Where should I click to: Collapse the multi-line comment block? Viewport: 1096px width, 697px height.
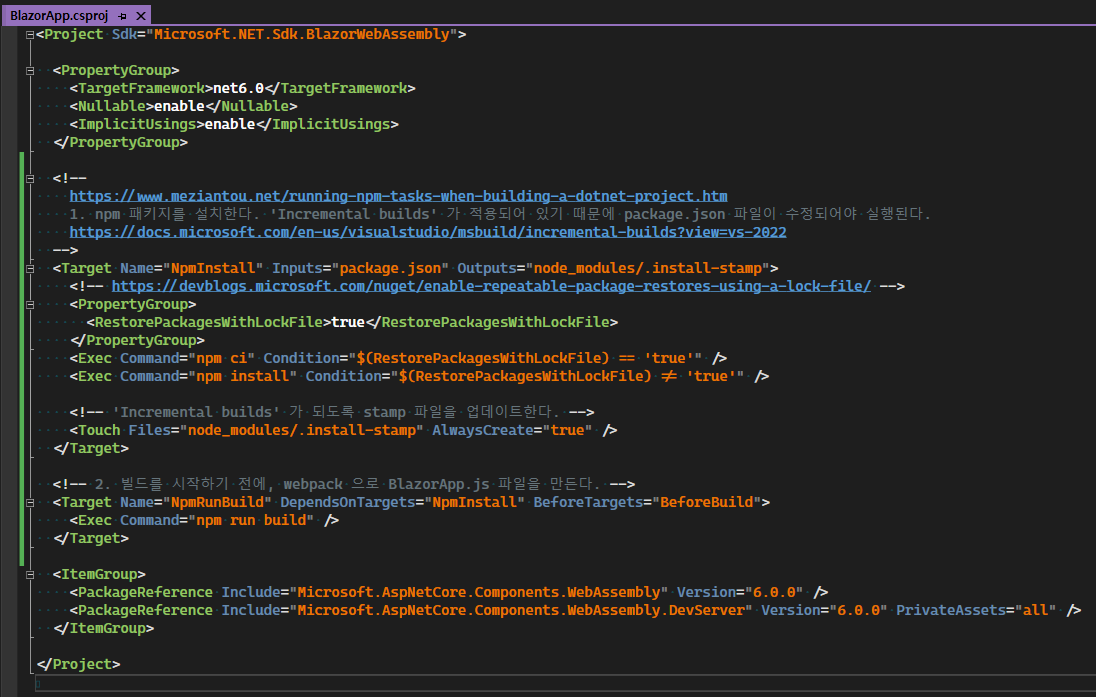tap(29, 178)
